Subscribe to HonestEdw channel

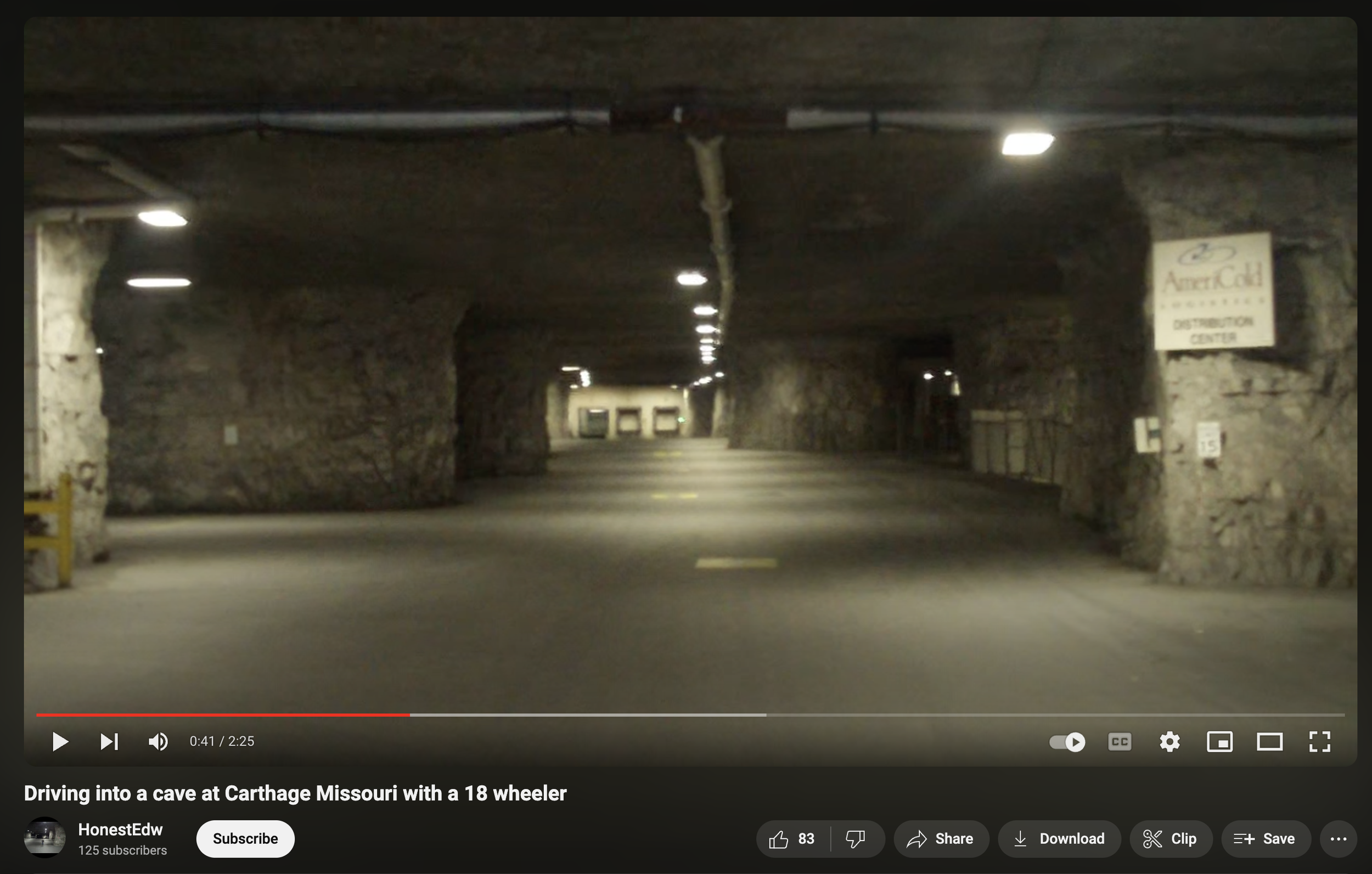point(245,839)
